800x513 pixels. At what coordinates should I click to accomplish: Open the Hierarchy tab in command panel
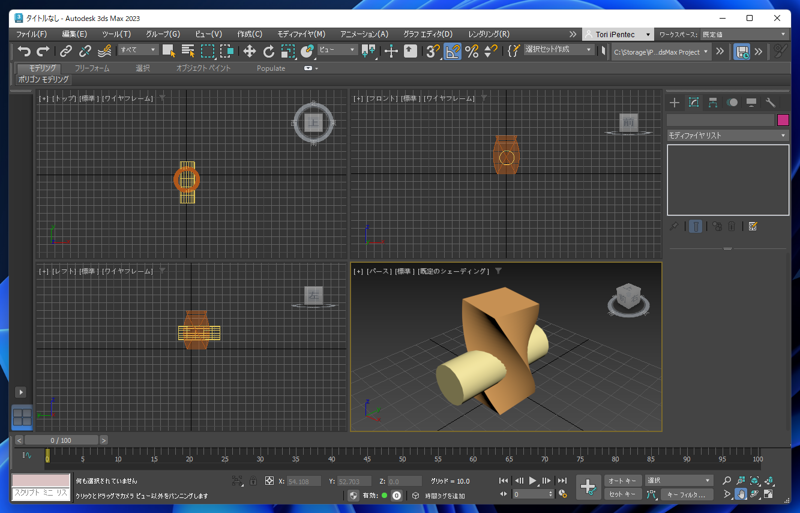tap(713, 103)
